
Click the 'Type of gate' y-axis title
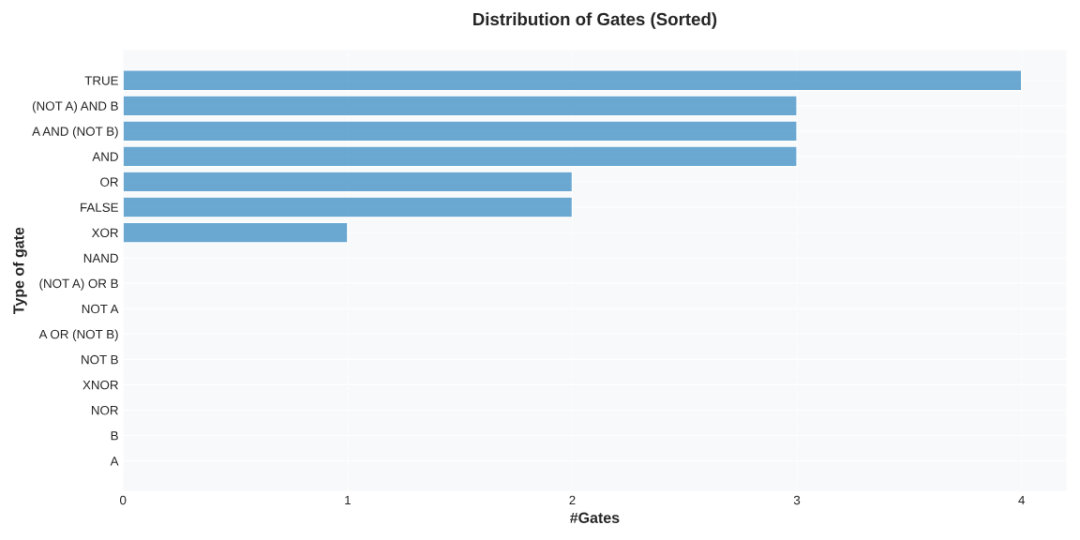[x=19, y=270]
